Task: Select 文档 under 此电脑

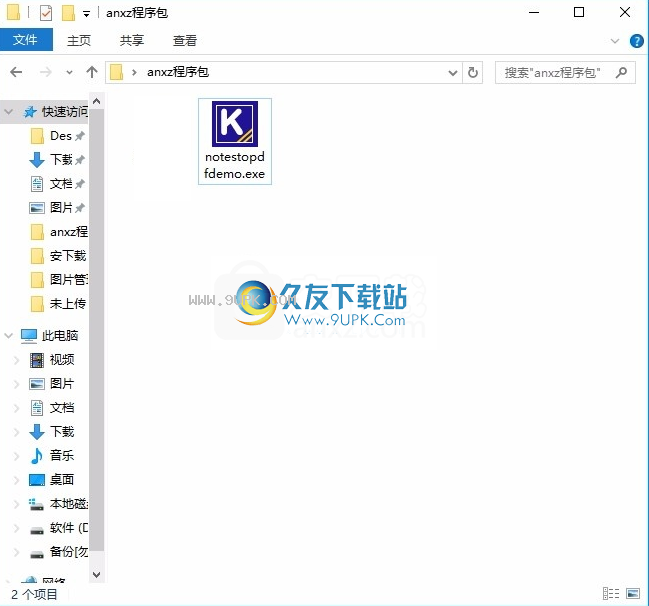Action: 52,408
